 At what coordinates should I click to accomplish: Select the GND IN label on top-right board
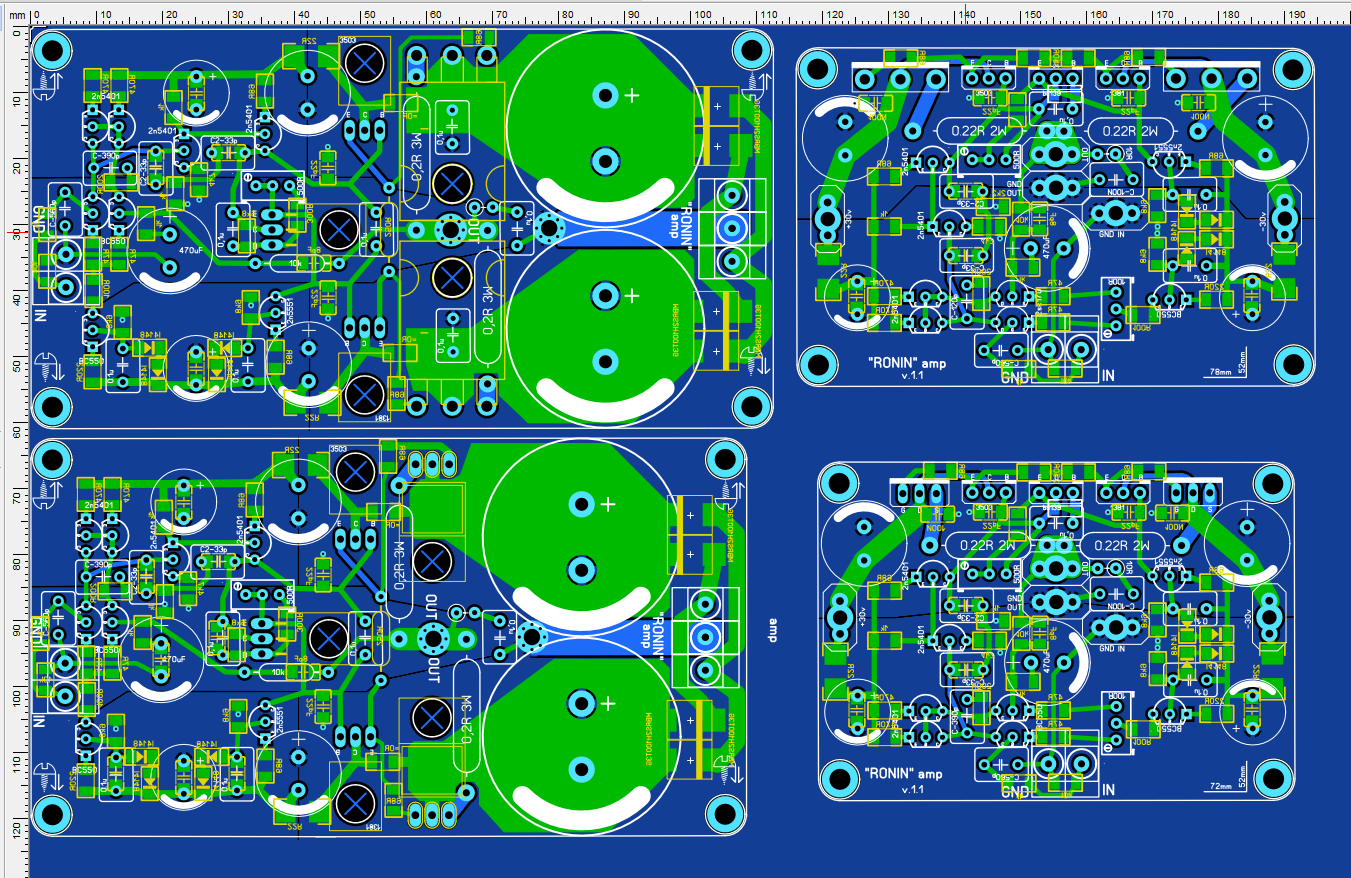1112,233
